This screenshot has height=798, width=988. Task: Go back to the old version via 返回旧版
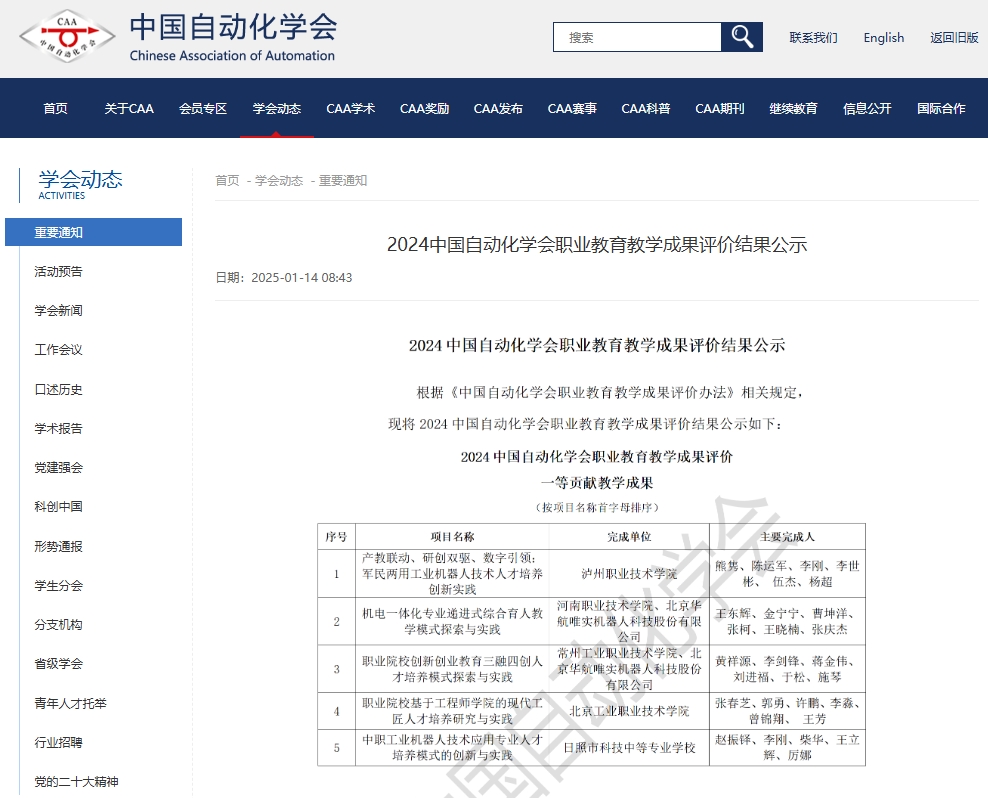(x=954, y=38)
